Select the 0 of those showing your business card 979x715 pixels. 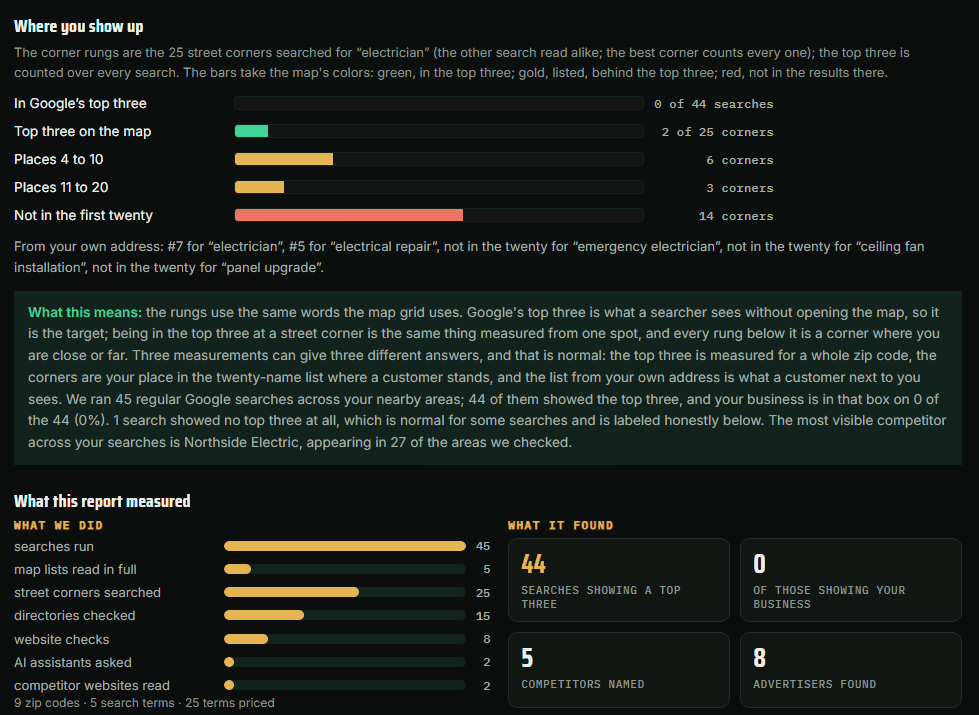pos(850,580)
